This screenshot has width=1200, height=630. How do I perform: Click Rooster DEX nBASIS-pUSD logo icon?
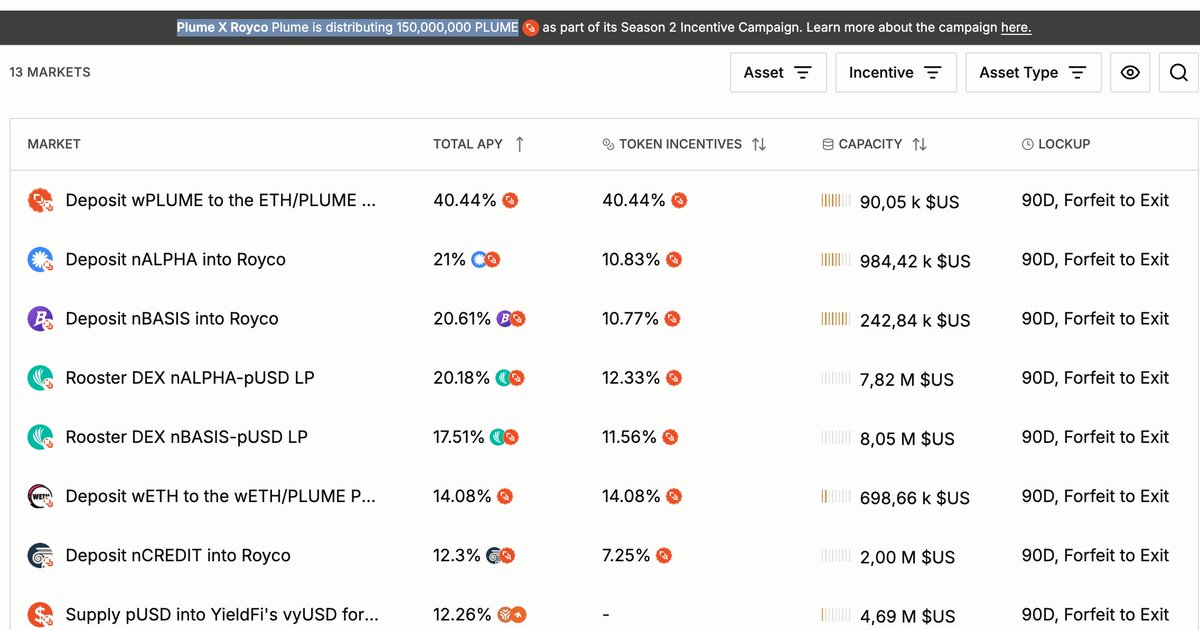pos(40,437)
